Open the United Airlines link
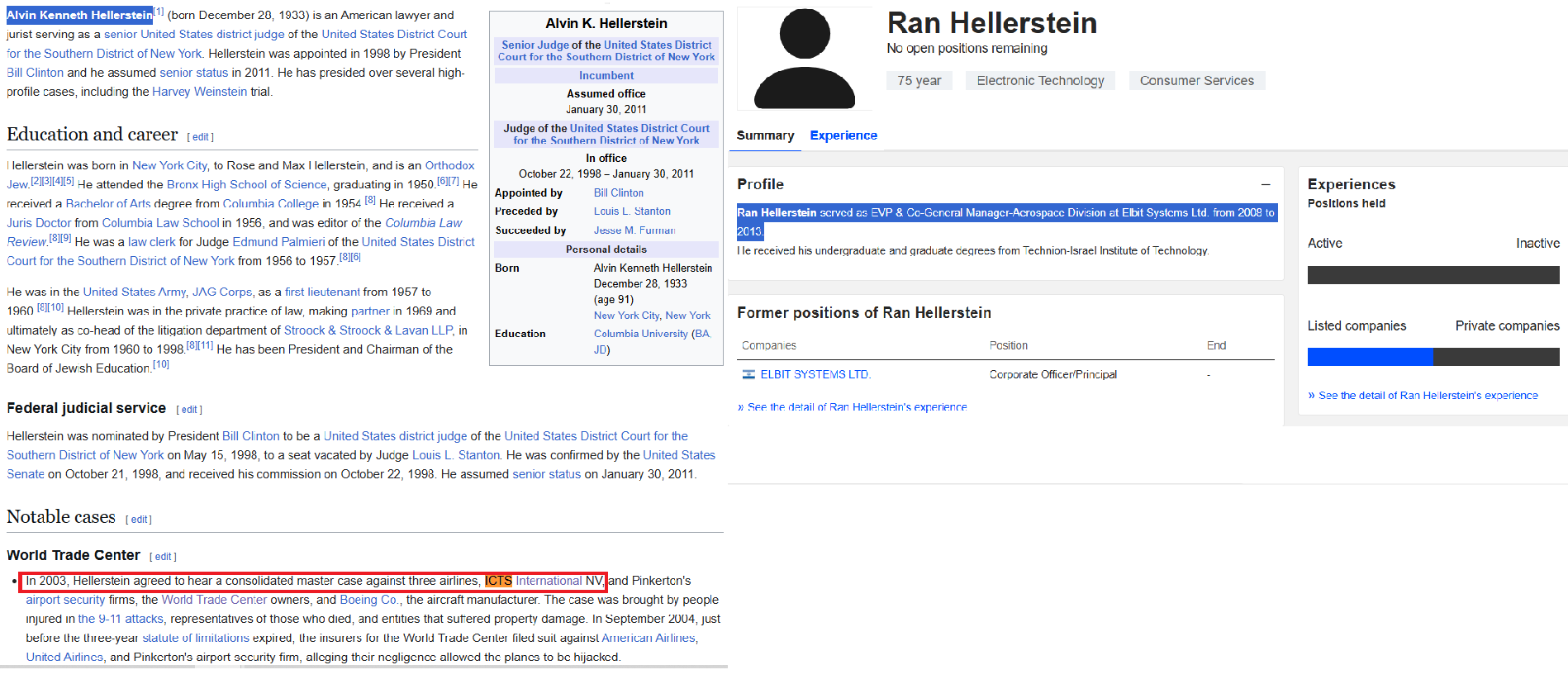1568x684 pixels. pyautogui.click(x=64, y=657)
